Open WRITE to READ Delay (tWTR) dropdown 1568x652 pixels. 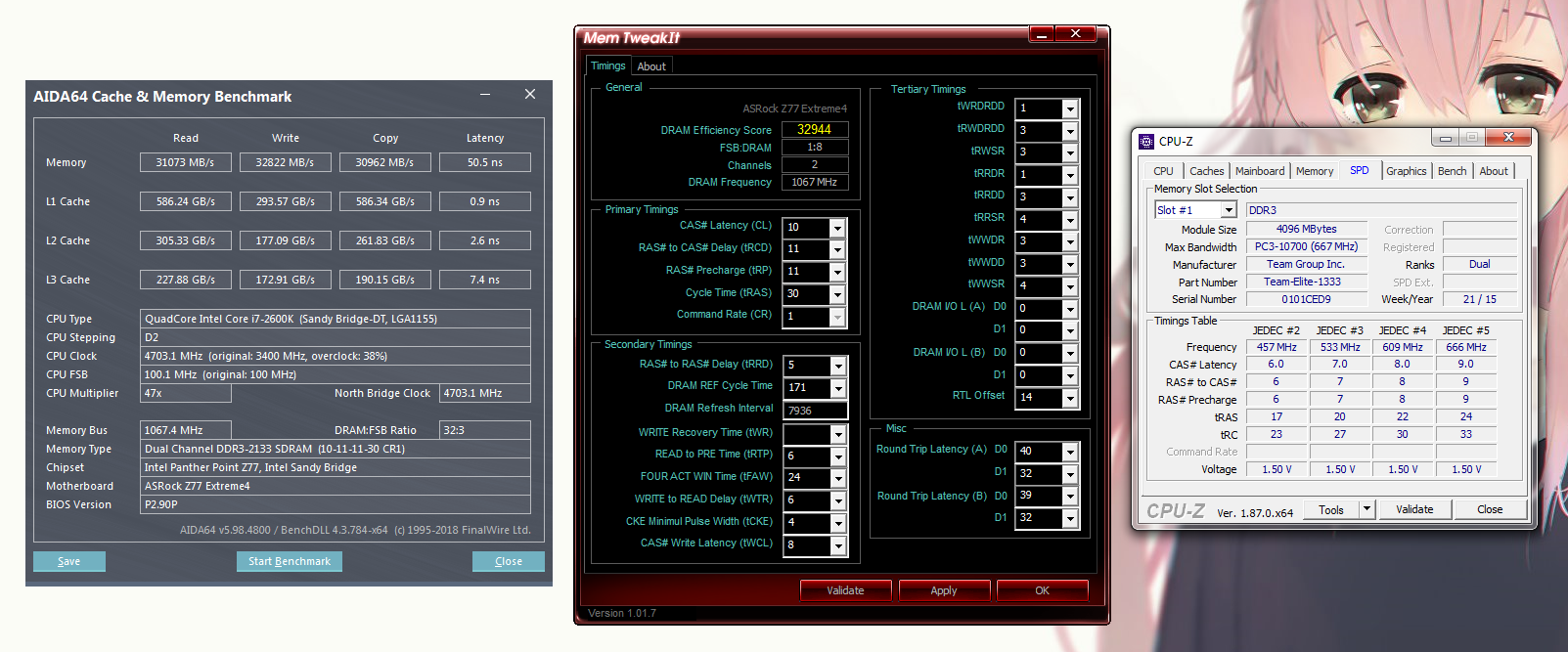[x=838, y=500]
